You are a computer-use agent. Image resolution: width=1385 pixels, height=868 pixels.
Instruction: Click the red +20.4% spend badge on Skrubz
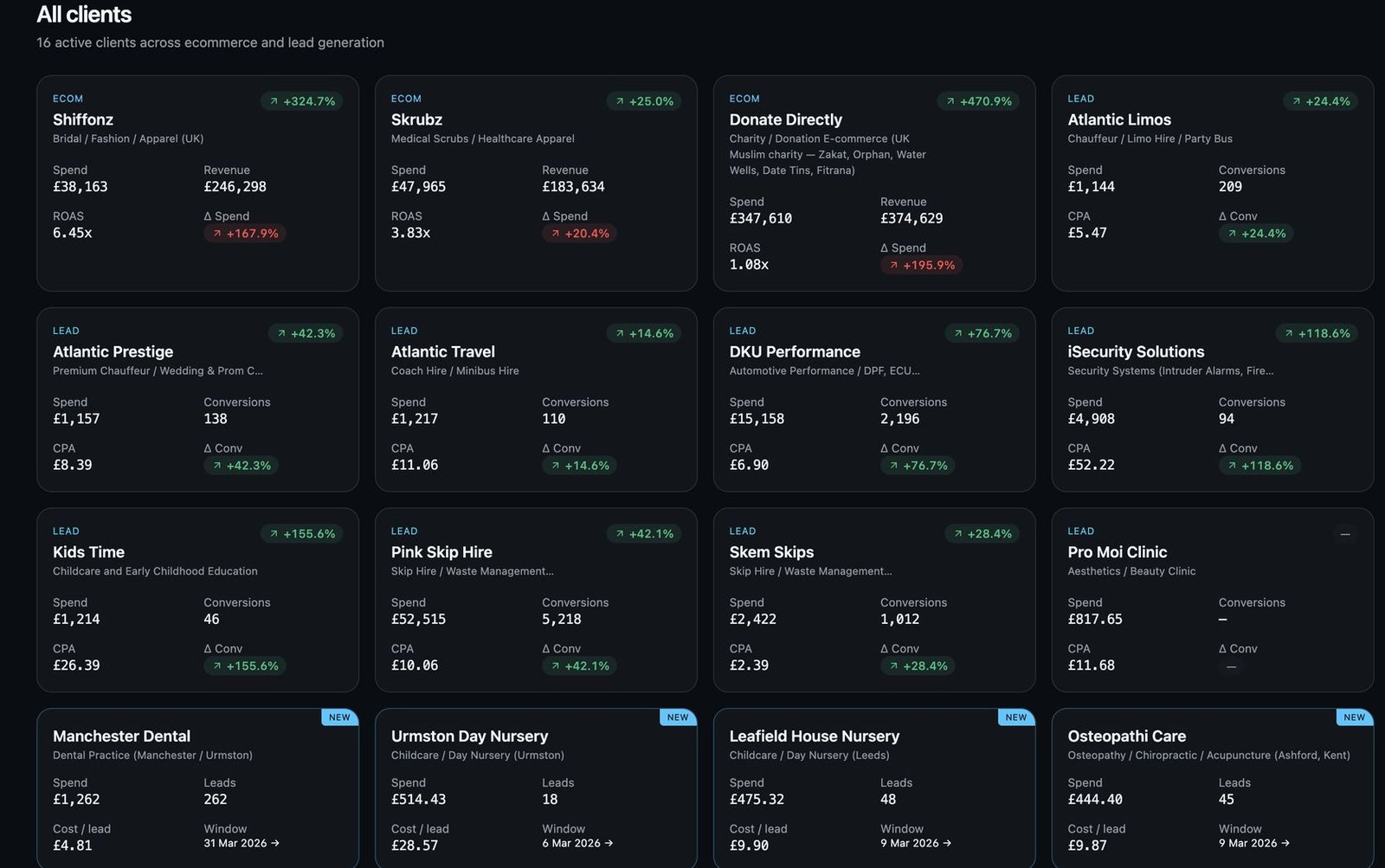coord(579,234)
